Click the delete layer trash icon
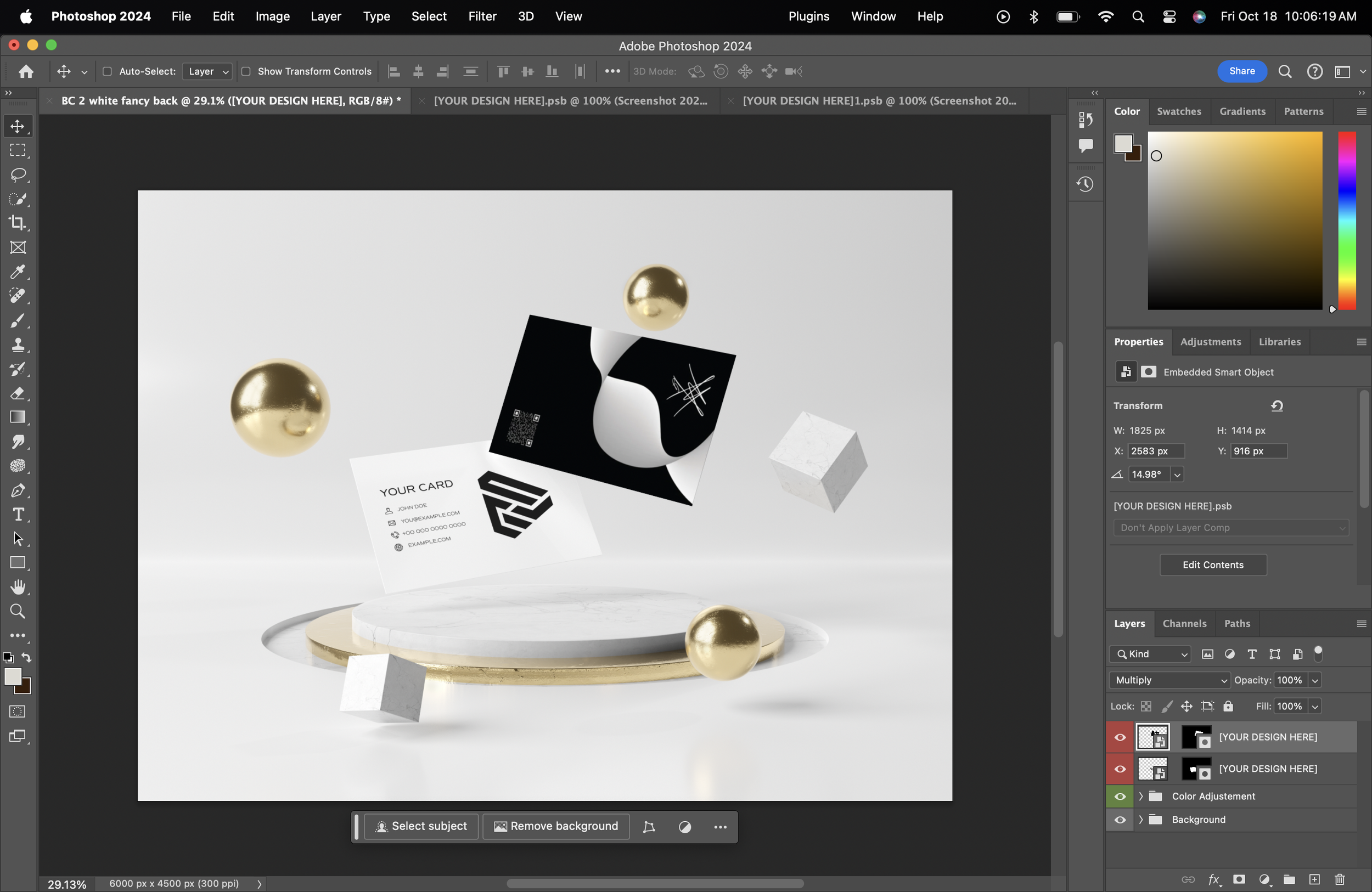Image resolution: width=1372 pixels, height=892 pixels. 1340,879
